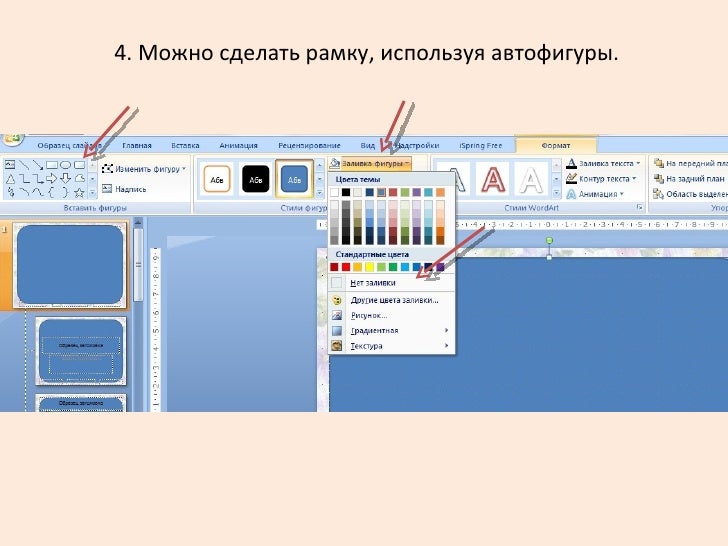Pick the right arrow block shape
728x546 pixels.
click(52, 178)
